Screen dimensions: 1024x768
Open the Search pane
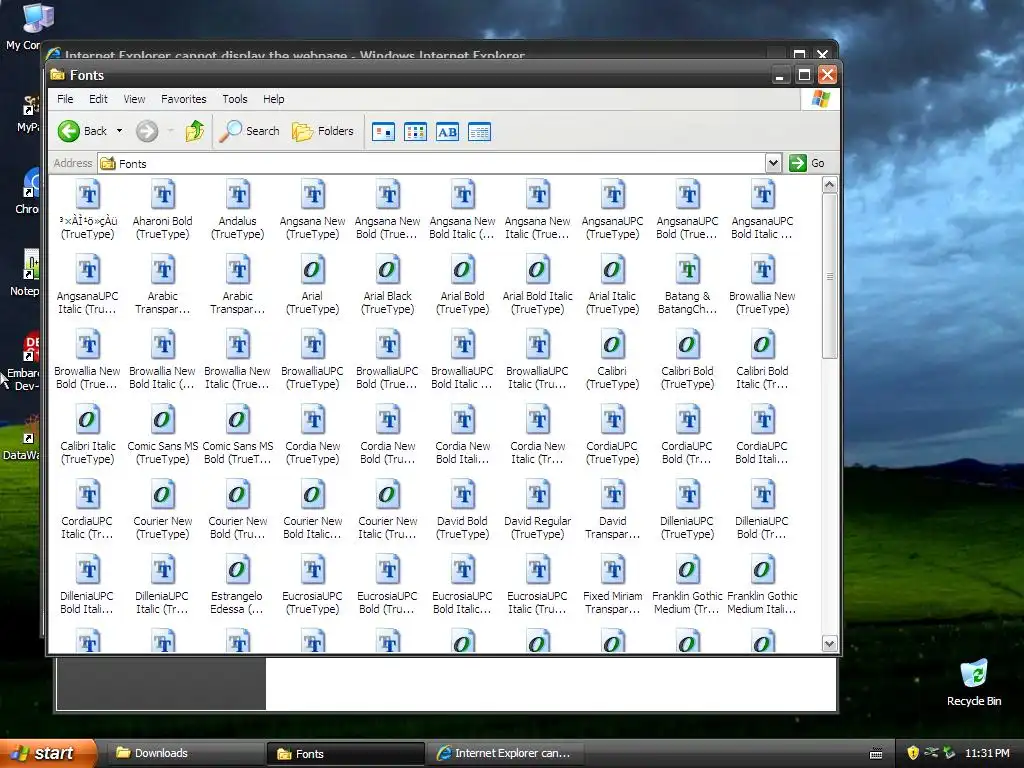click(249, 131)
